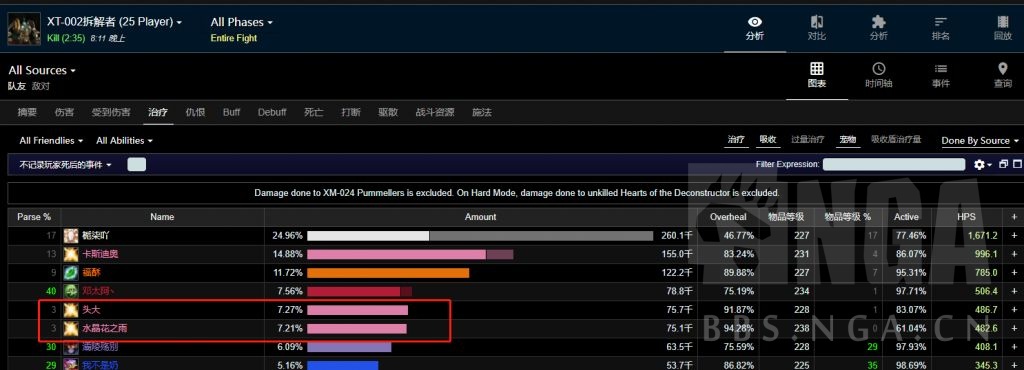Toggle the 宠物 pets option

click(x=848, y=140)
